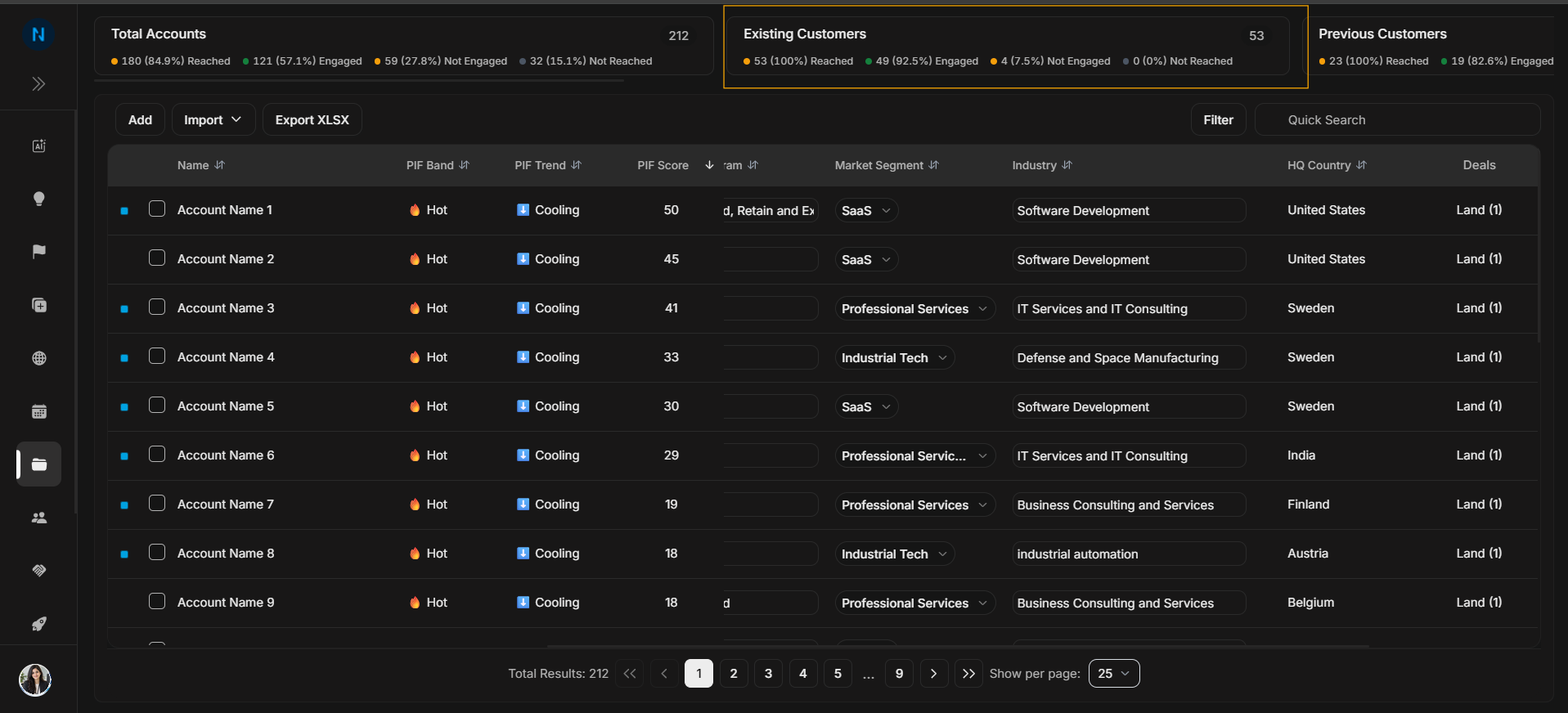Open the handshake deals sidebar icon
Viewport: 1568px width, 713px height.
38,571
